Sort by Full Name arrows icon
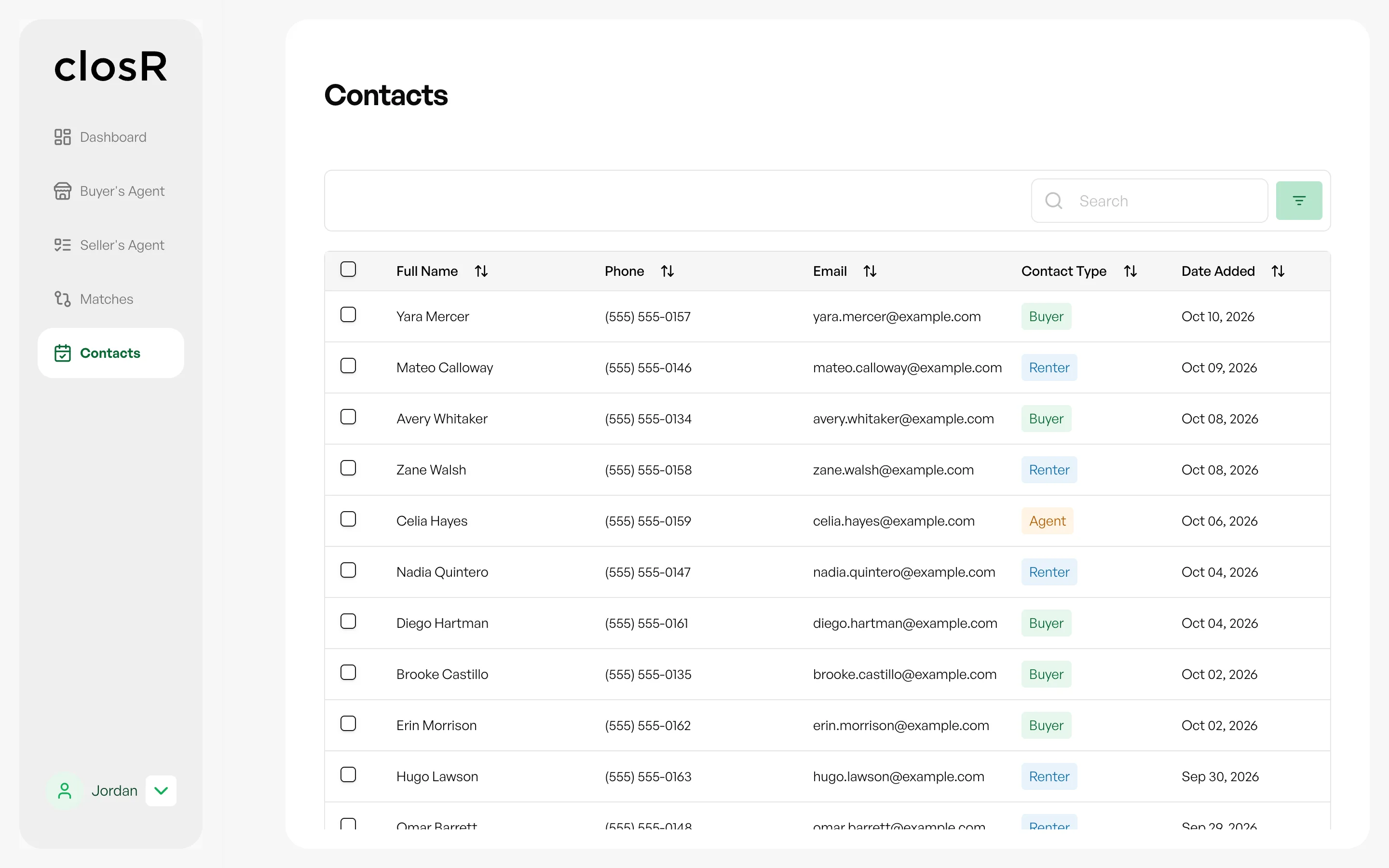1389x868 pixels. 481,271
